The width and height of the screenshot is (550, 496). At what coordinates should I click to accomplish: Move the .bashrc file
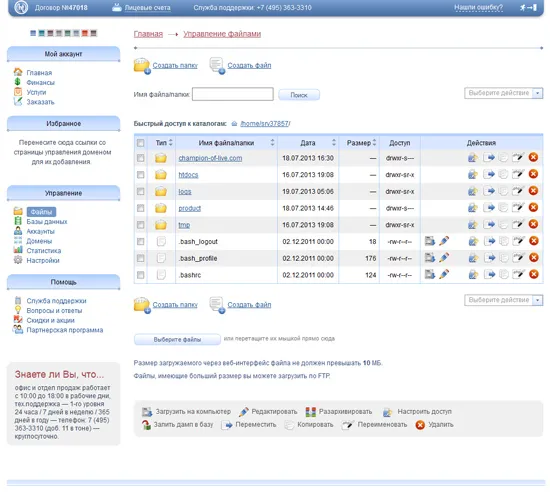tap(489, 274)
